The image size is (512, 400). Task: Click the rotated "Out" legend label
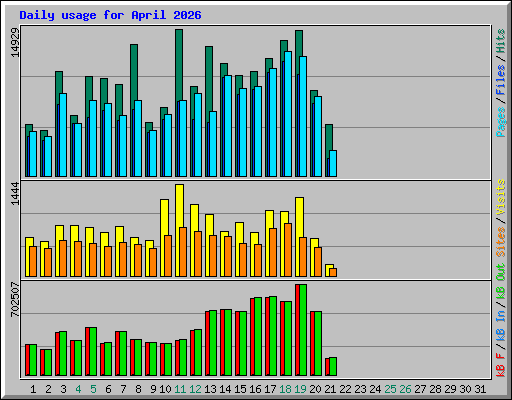tap(501, 272)
